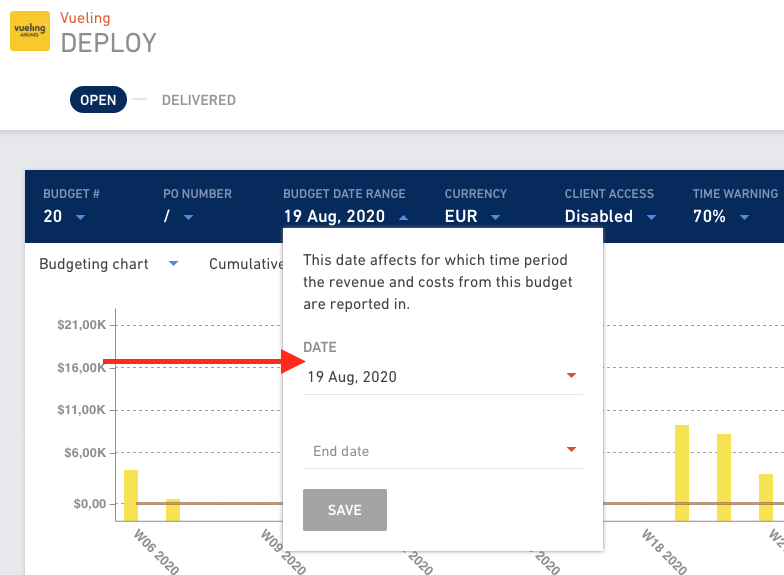Click the 19 Aug, 2020 header value
Image resolution: width=784 pixels, height=575 pixels.
[x=334, y=216]
